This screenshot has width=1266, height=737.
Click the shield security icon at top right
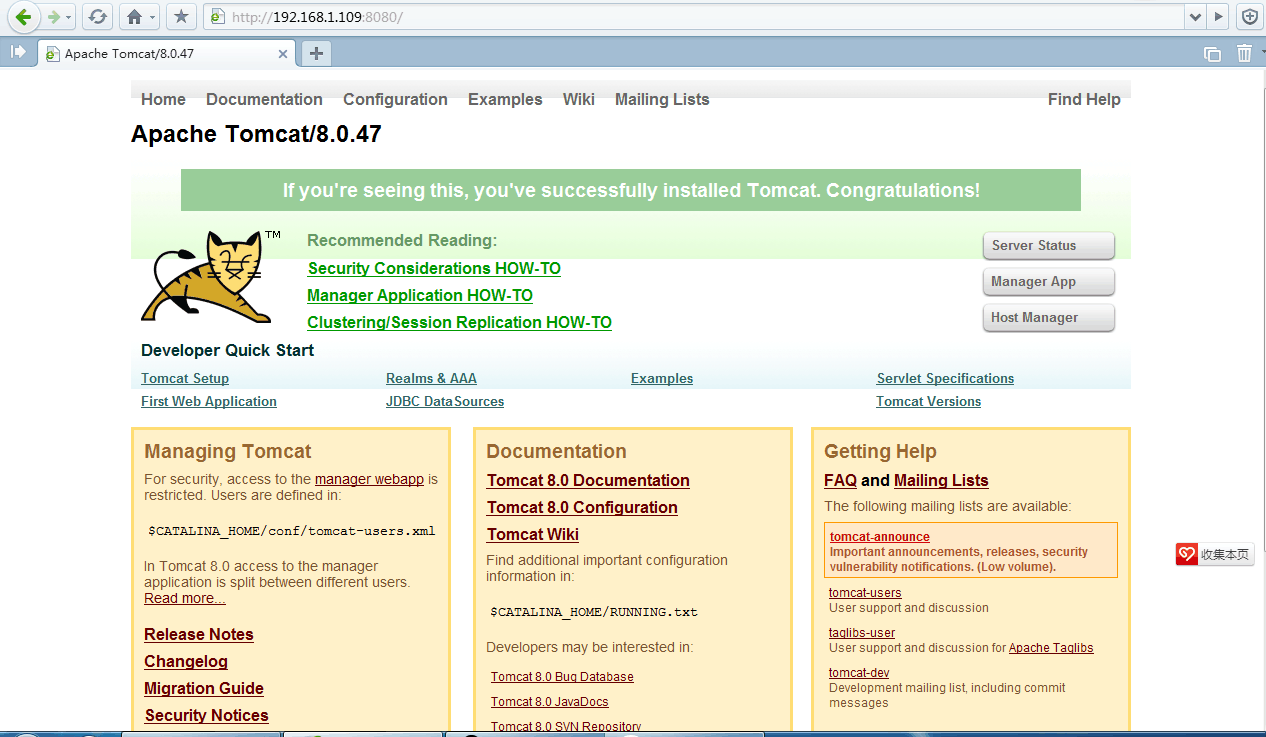[x=1249, y=17]
